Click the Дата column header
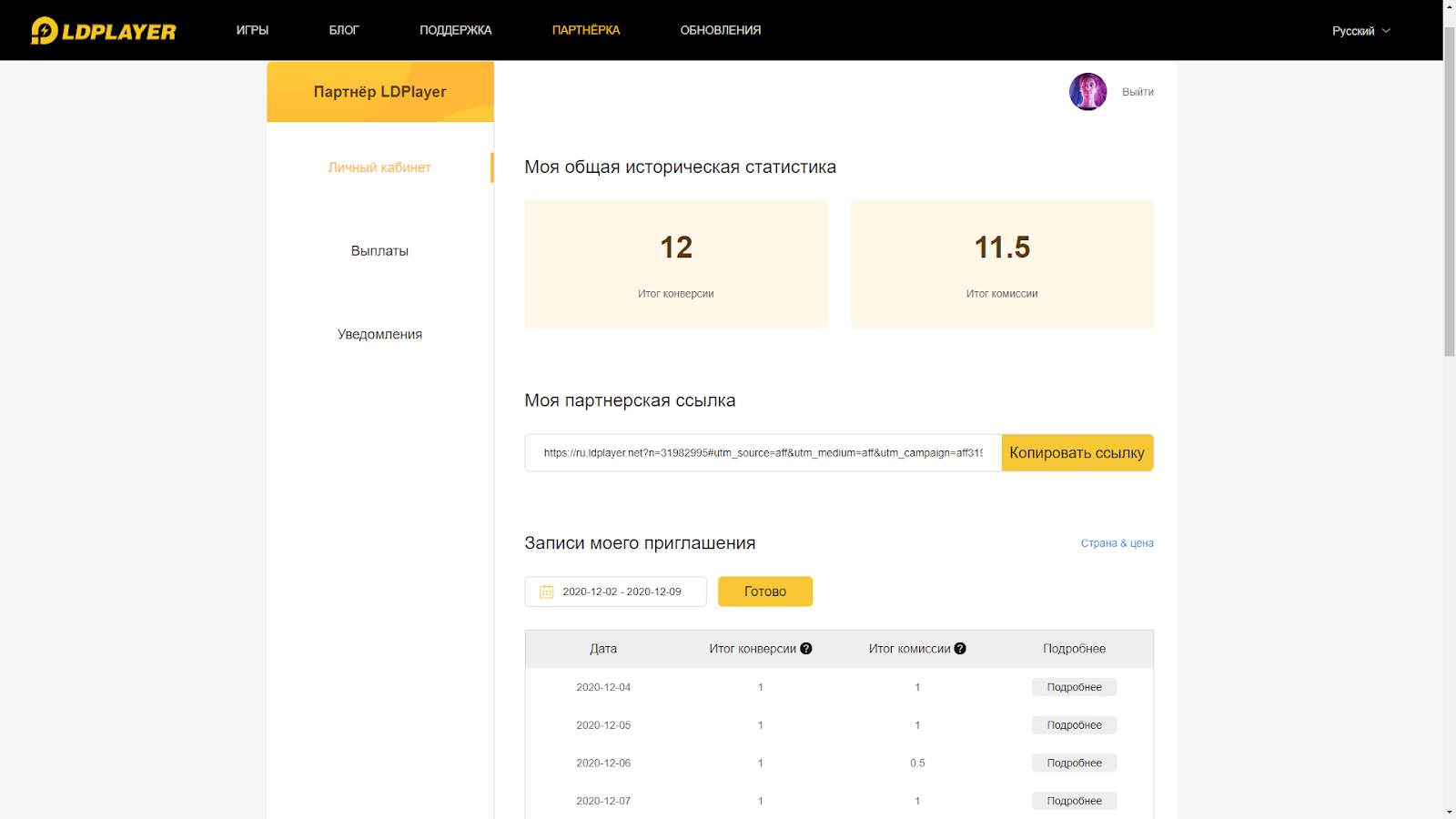The height and width of the screenshot is (819, 1456). 603,649
